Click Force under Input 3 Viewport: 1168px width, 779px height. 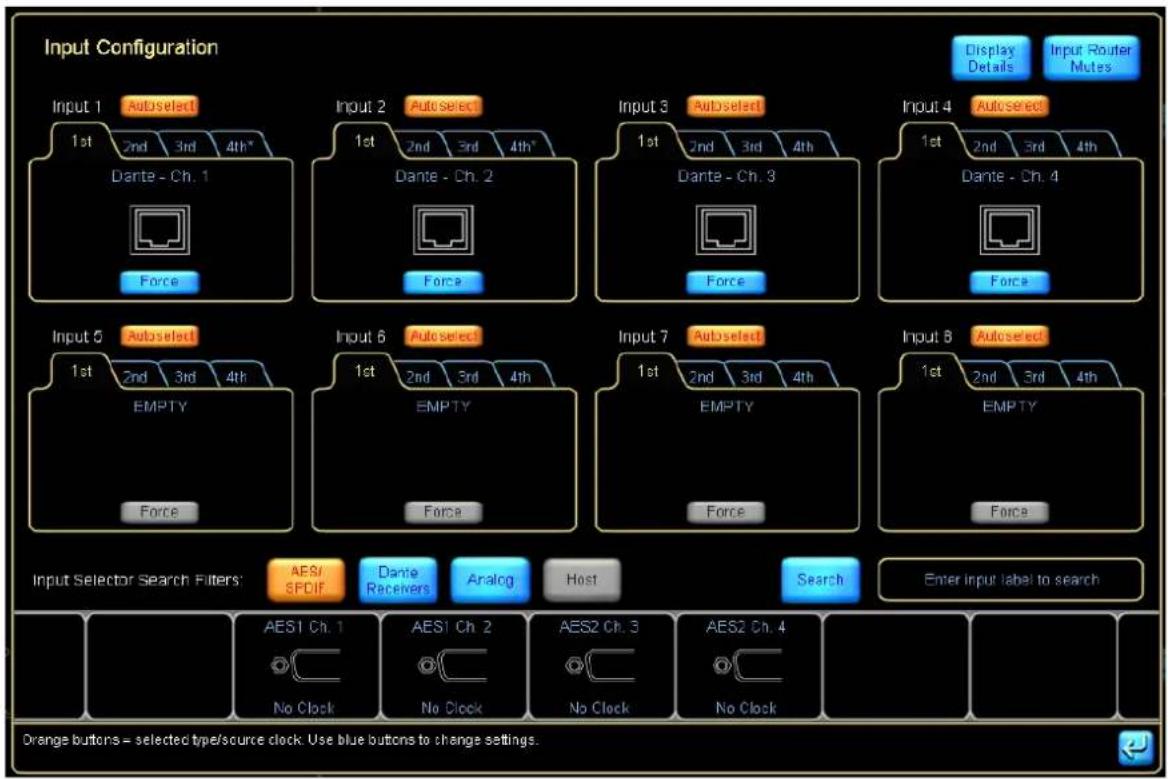pos(726,282)
